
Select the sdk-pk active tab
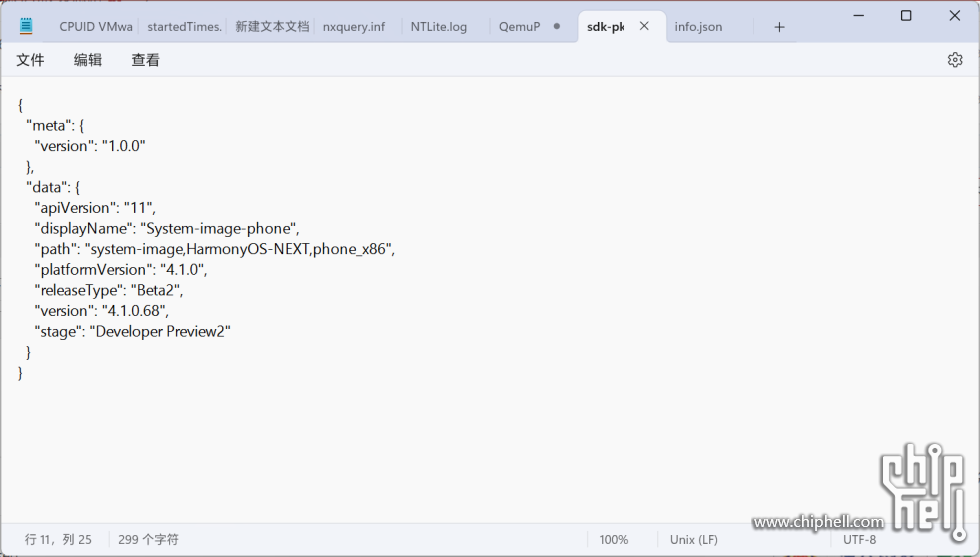[605, 27]
